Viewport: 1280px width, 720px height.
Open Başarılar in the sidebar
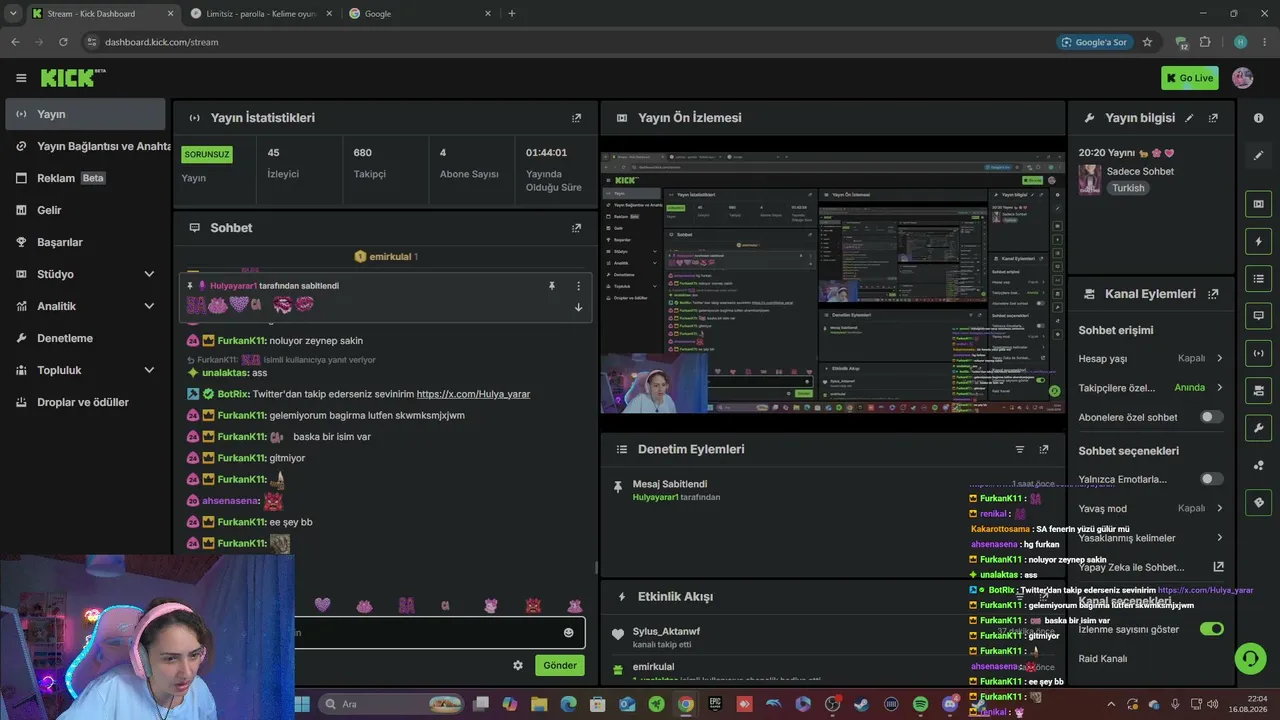[x=85, y=242]
